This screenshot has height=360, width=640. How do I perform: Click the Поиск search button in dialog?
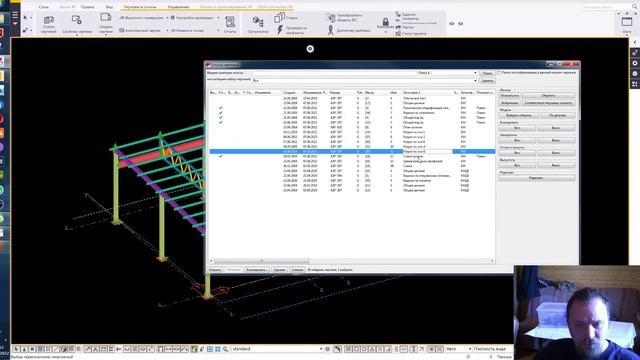tap(487, 73)
